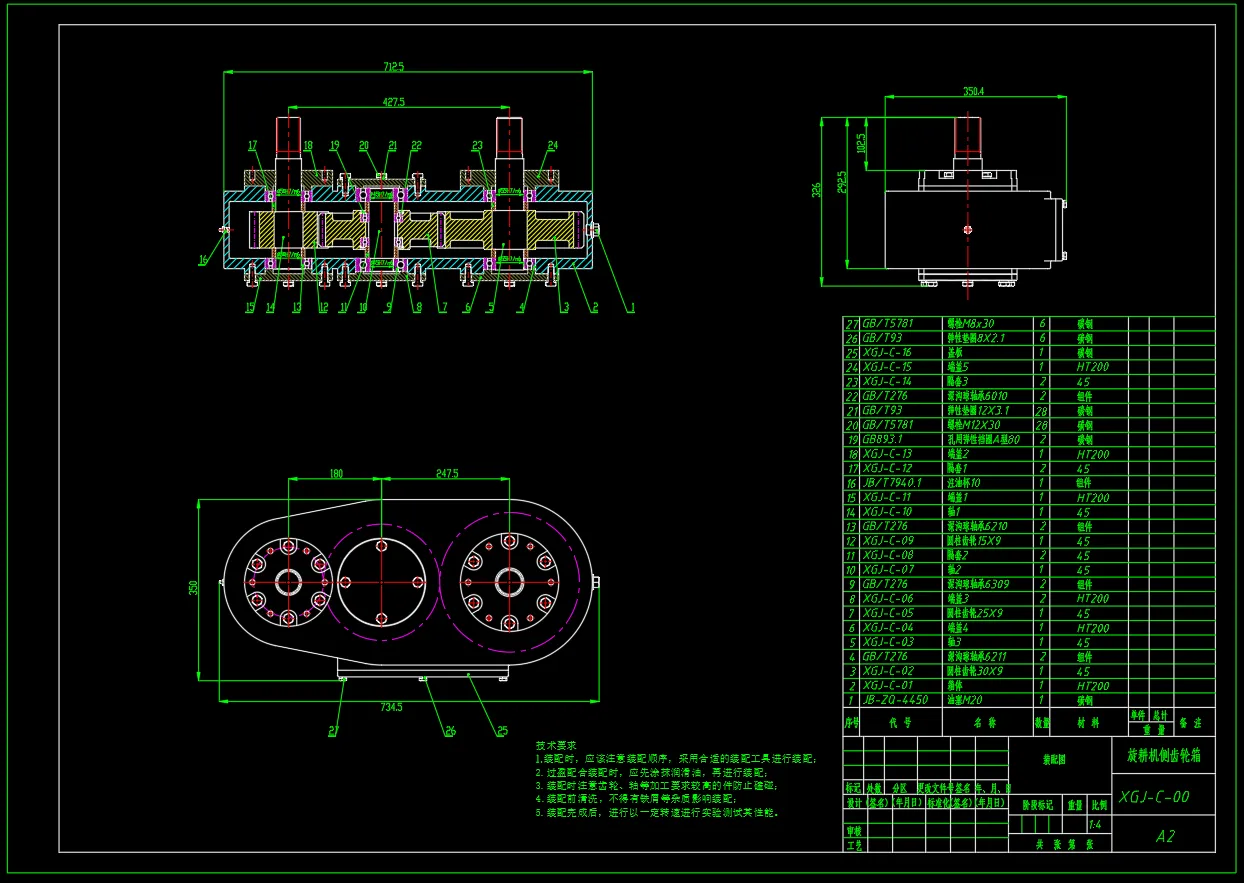
Task: Click the 圆柱齿轮25X9 gear name
Action: tap(974, 614)
